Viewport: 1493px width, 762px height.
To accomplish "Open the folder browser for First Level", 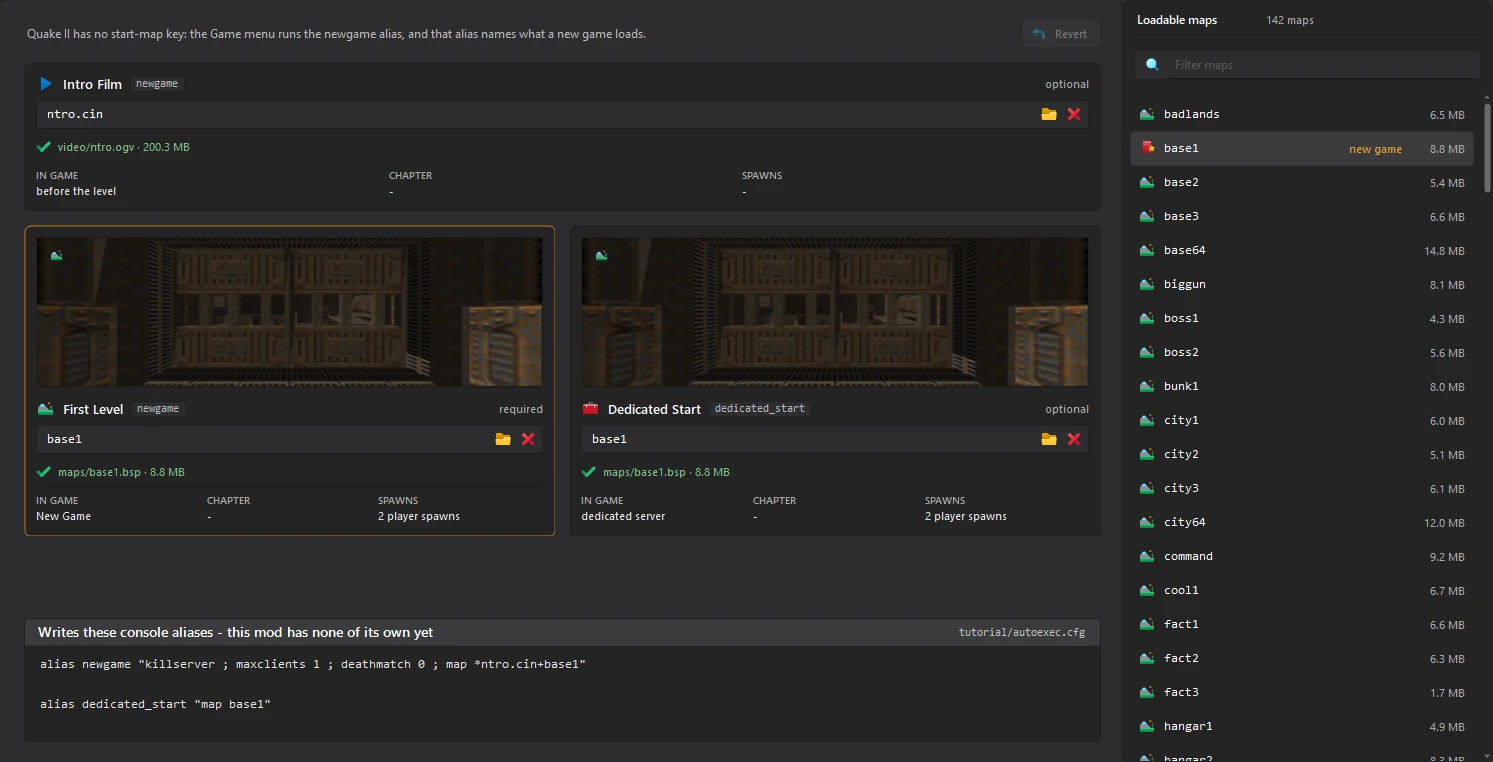I will [x=503, y=439].
